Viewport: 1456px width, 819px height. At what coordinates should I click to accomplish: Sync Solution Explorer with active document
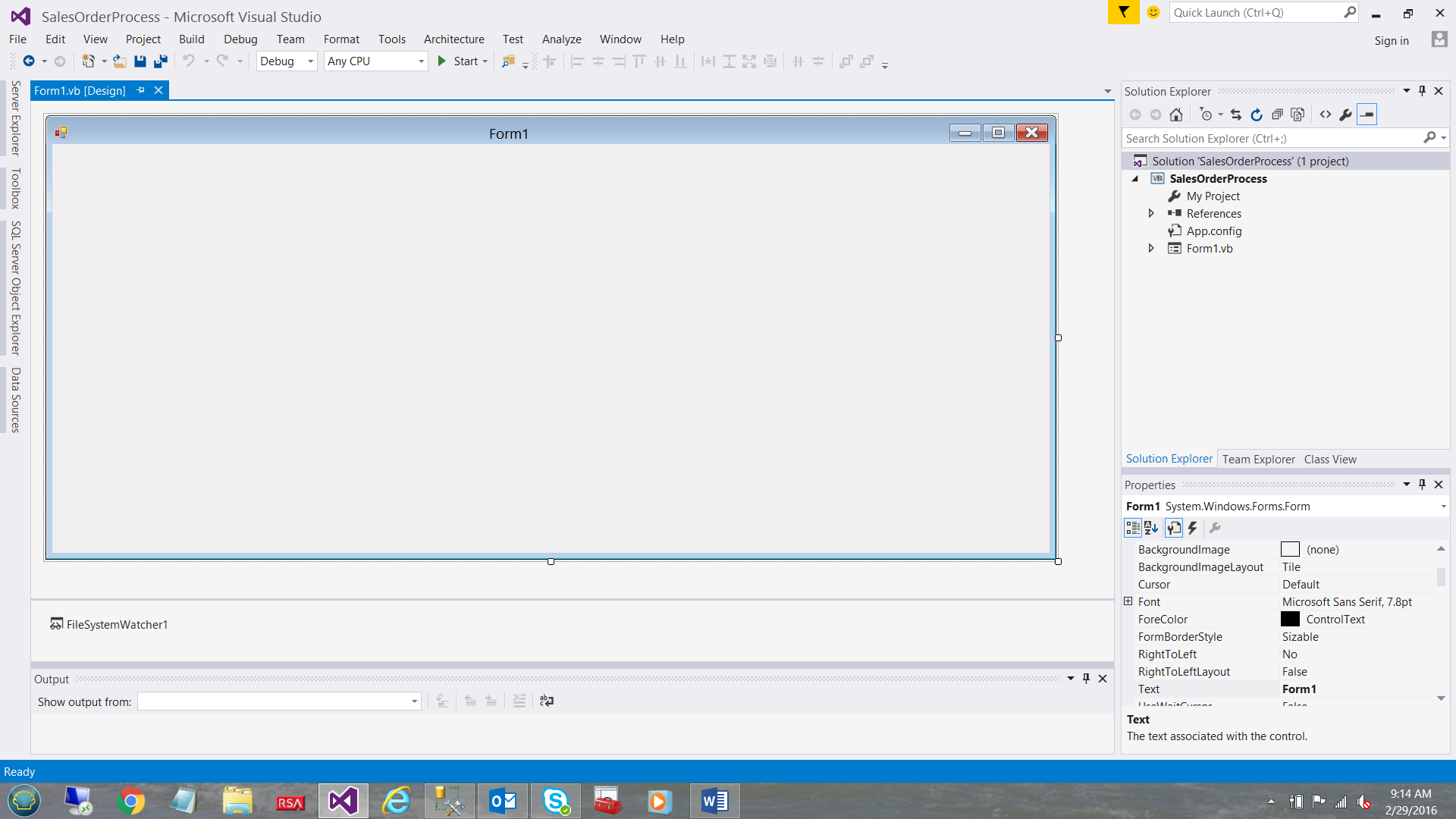1235,115
